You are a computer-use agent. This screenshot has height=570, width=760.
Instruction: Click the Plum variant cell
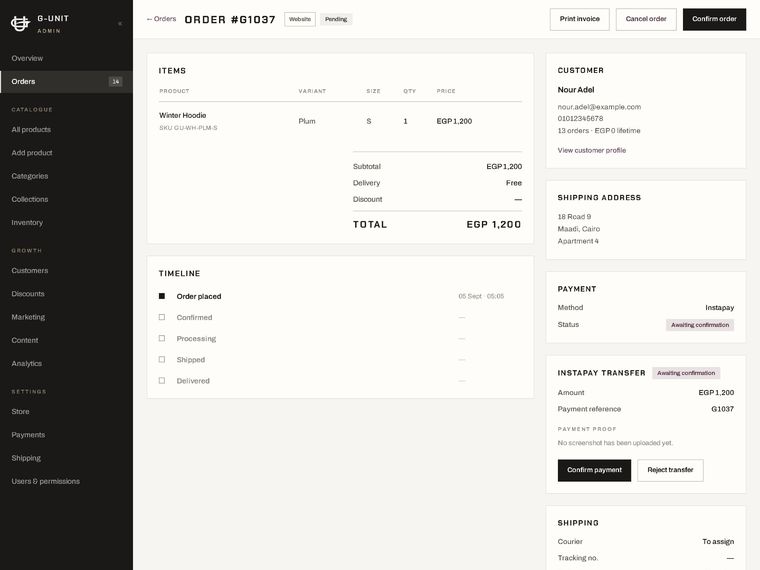307,121
